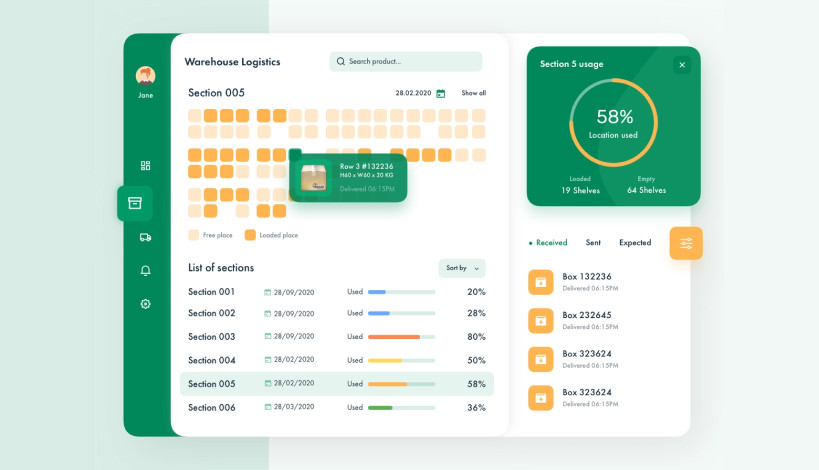The image size is (819, 470).
Task: Click the Show all link
Action: [473, 93]
